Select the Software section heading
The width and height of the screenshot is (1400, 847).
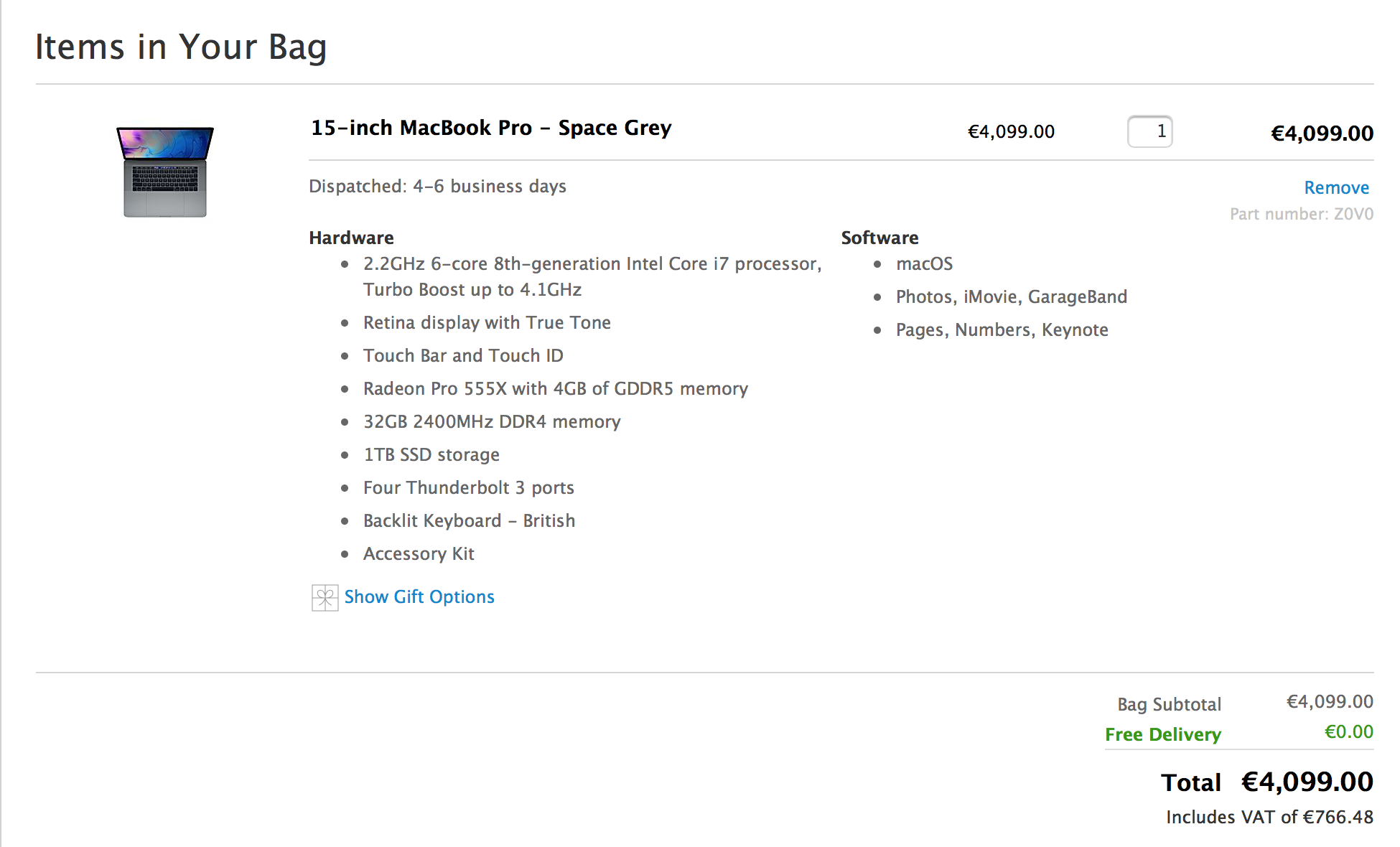click(879, 238)
